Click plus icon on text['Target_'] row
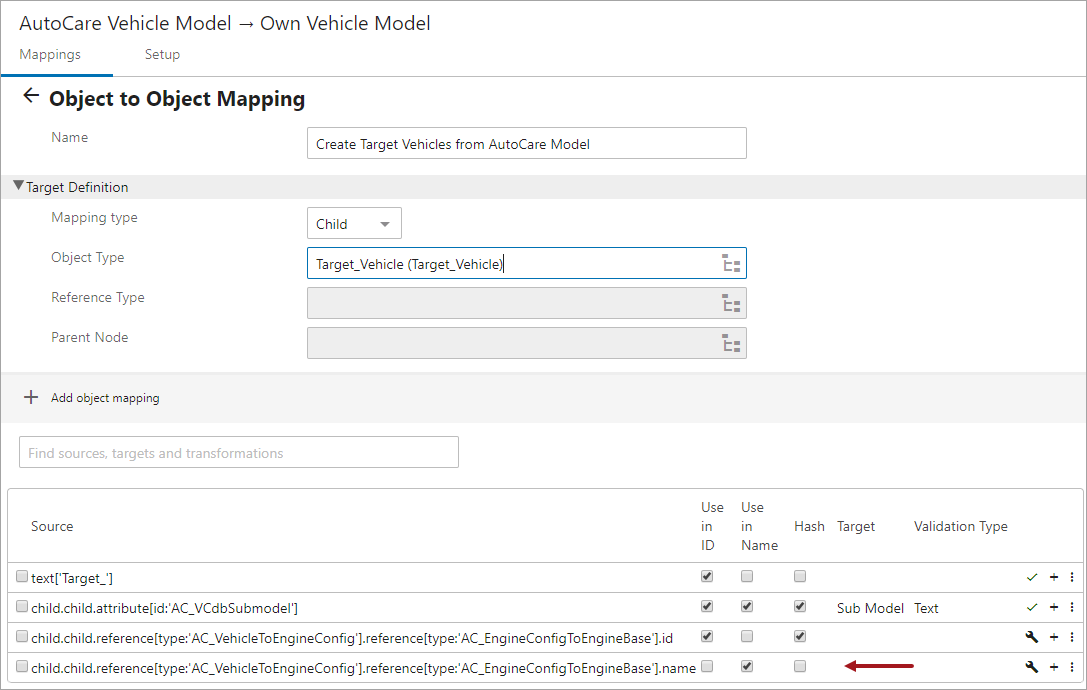The image size is (1087, 690). coord(1054,577)
